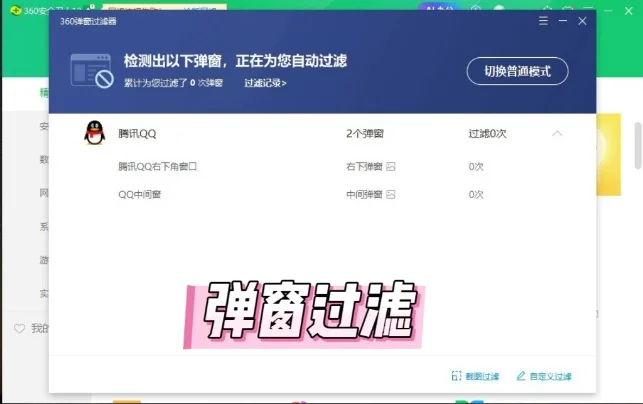Select the 腾讯QQ row title
Image resolution: width=643 pixels, height=404 pixels.
[137, 134]
